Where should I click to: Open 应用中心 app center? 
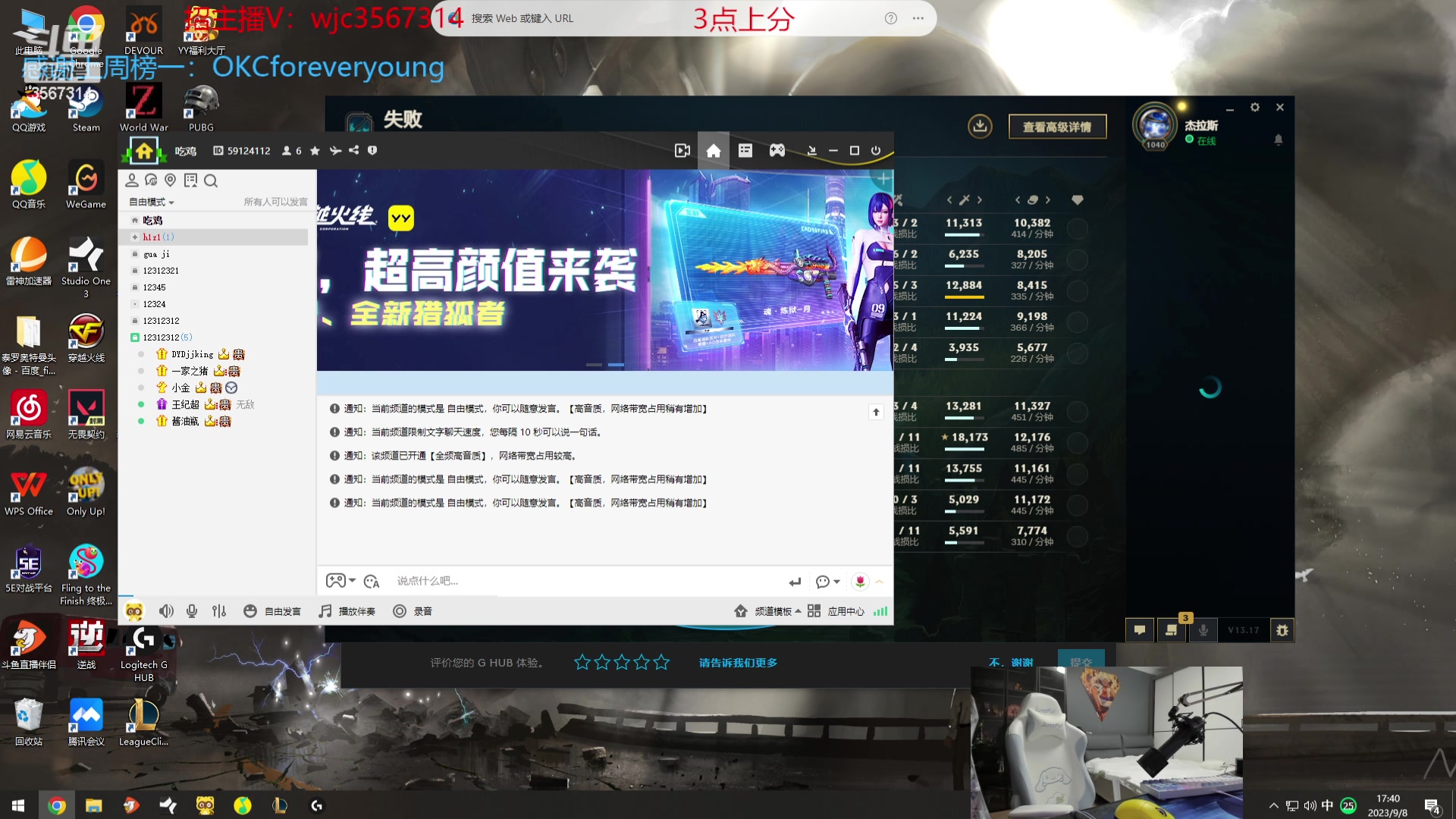(x=836, y=611)
